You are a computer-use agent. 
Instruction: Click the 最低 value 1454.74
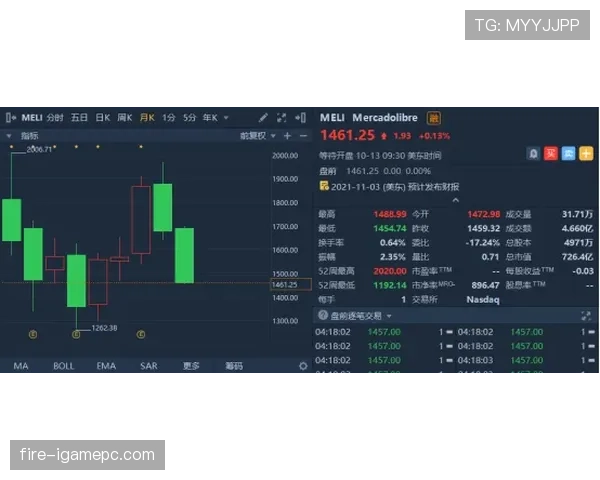pos(390,229)
